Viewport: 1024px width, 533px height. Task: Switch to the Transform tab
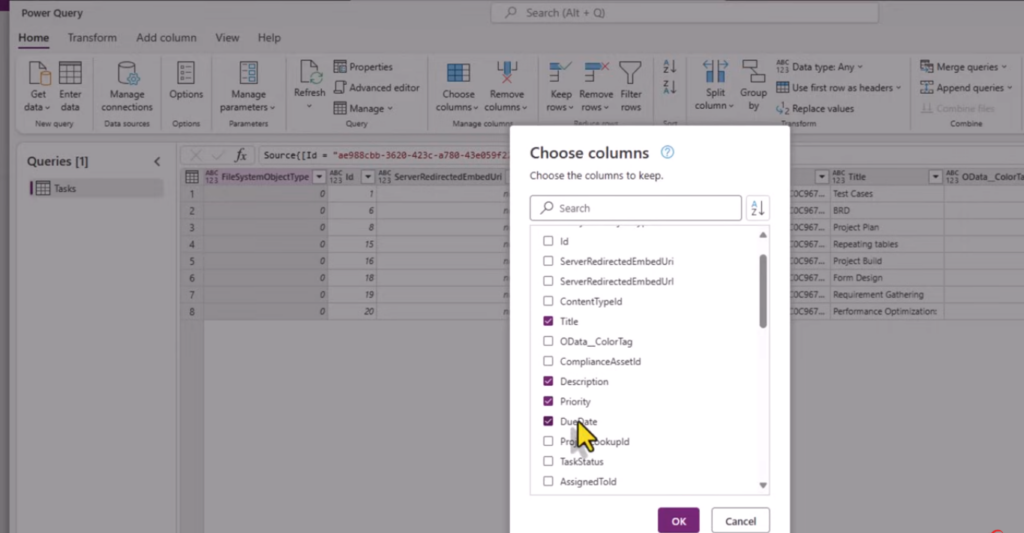[92, 38]
